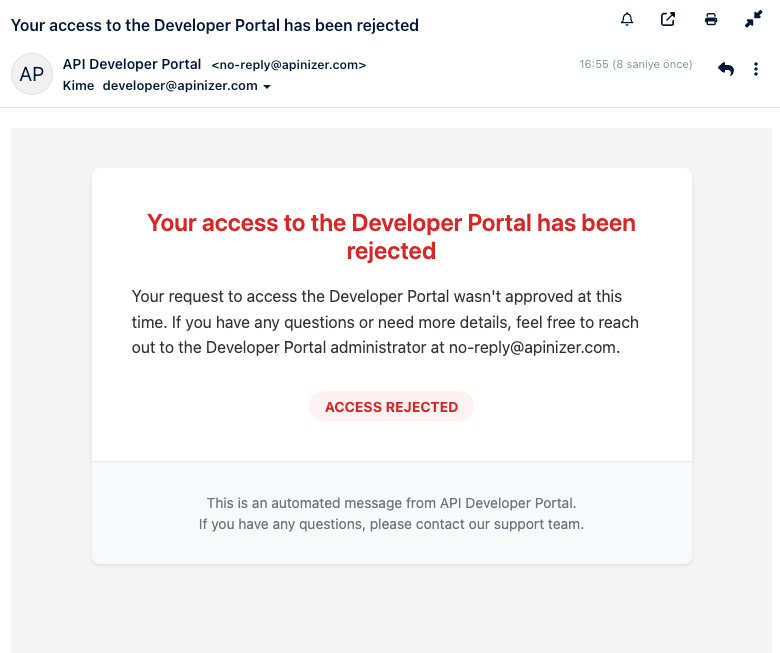This screenshot has width=780, height=653.
Task: Click the AP sender avatar
Action: (31, 75)
